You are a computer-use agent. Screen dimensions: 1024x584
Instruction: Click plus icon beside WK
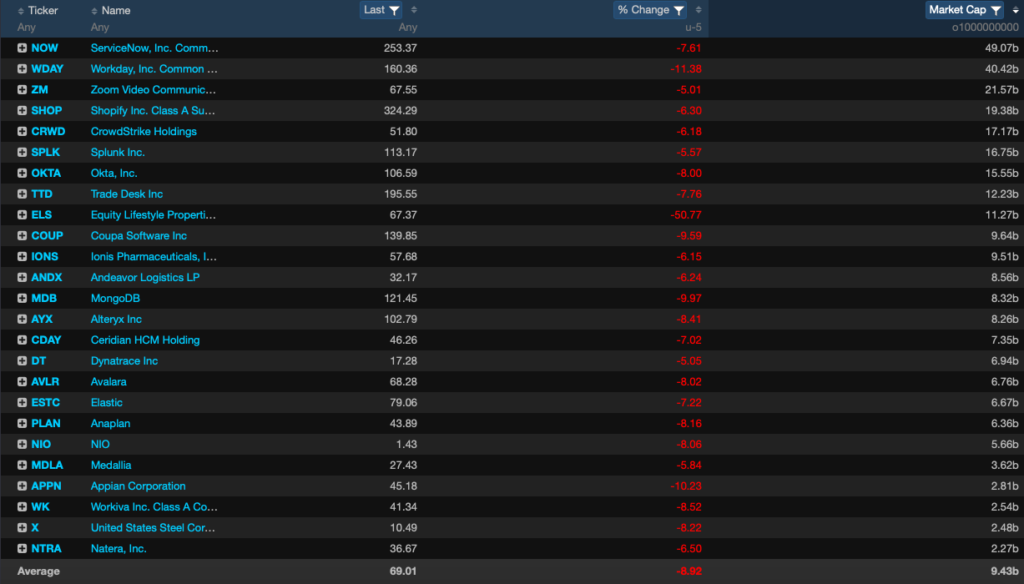(x=22, y=507)
